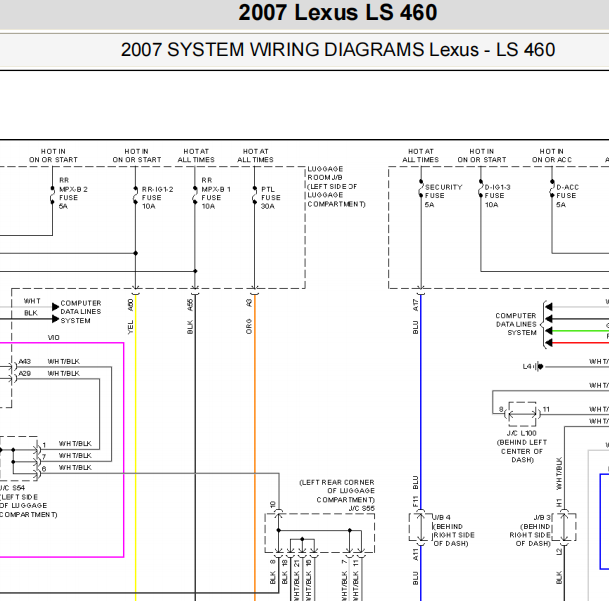
Task: Click the "L4" ground point label
Action: (x=527, y=366)
